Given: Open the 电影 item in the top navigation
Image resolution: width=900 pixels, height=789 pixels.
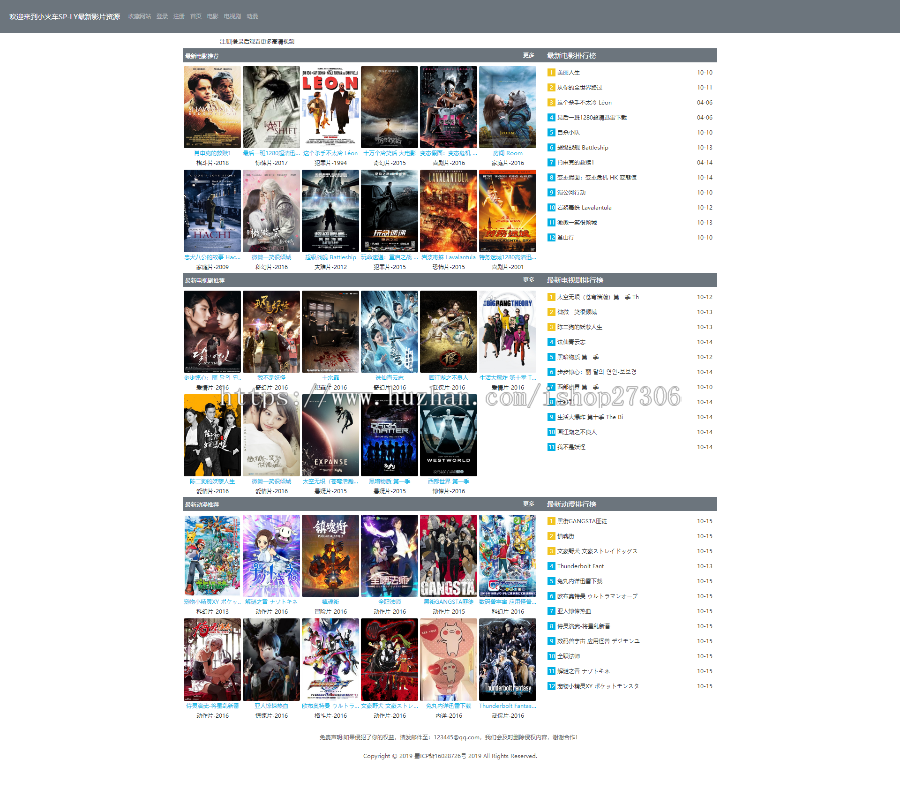Looking at the screenshot, I should [x=212, y=17].
